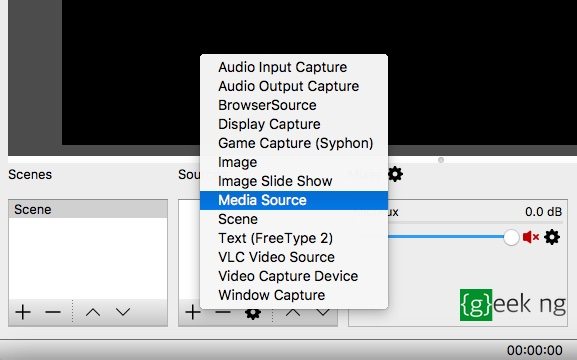Select Image Slide Show entry
Viewport: 577px width, 360px height.
[294, 181]
